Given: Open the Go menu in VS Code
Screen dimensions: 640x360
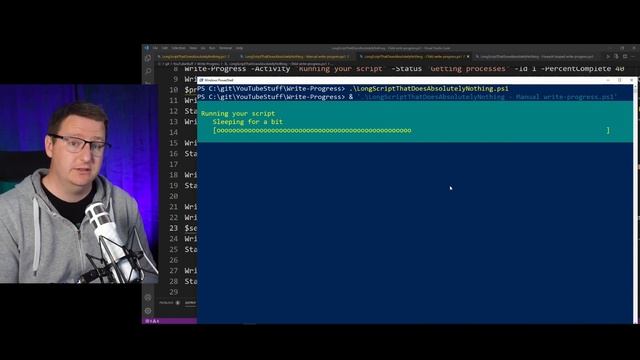Looking at the screenshot, I should coord(203,48).
